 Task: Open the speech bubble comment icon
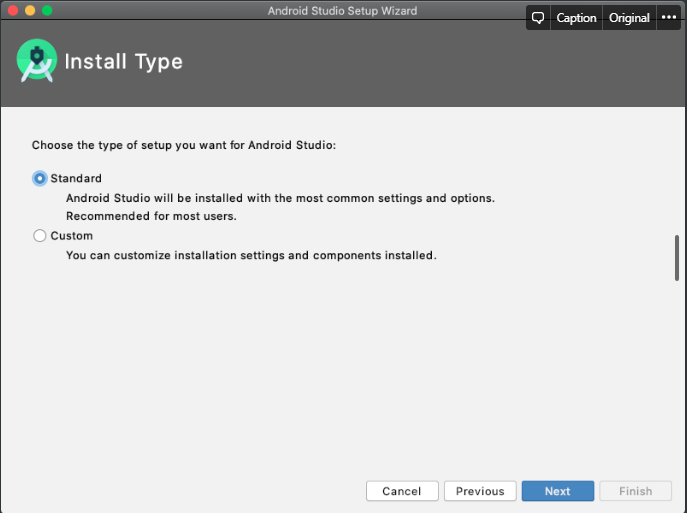point(538,18)
